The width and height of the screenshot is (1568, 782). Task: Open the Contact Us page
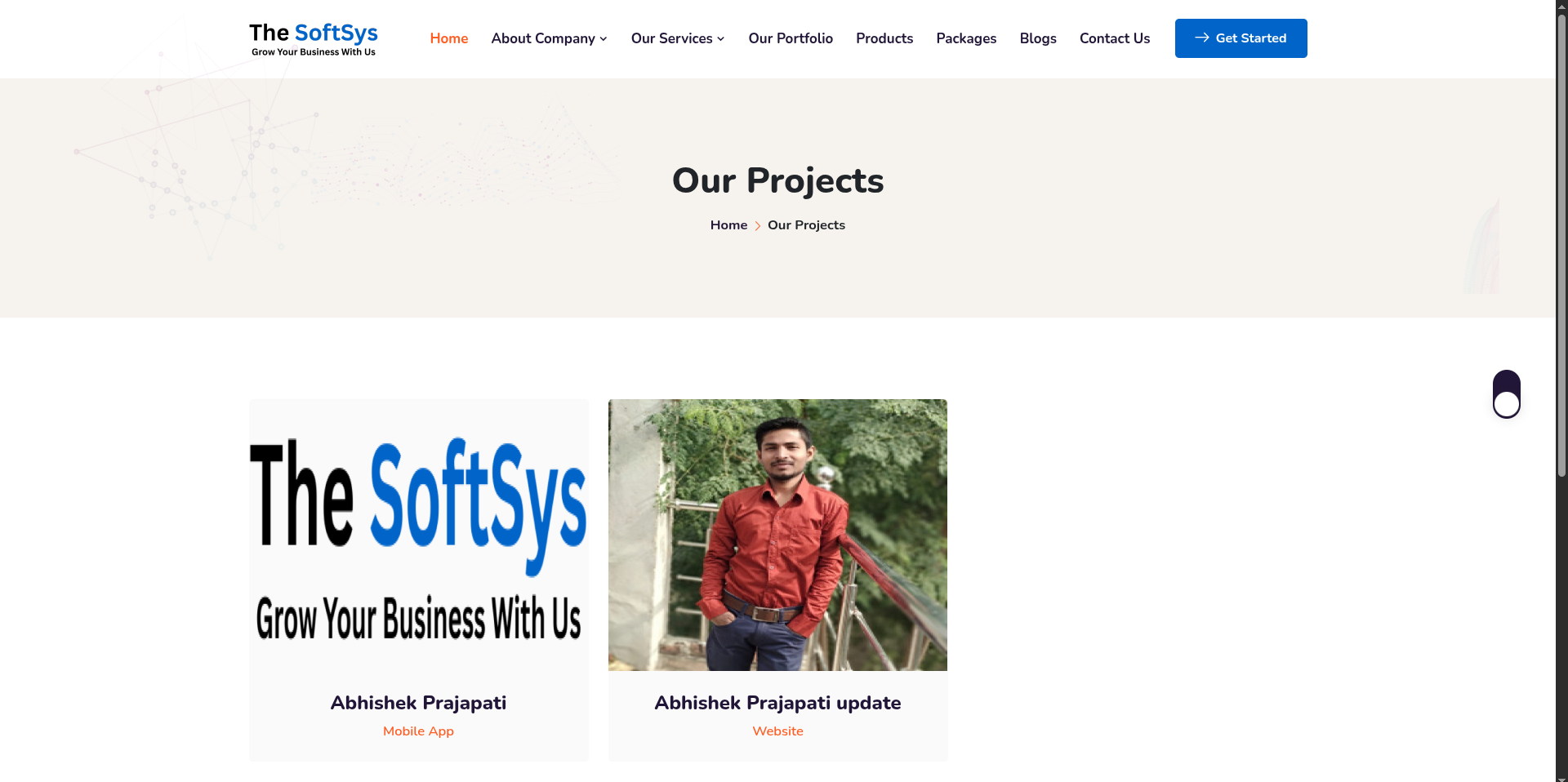tap(1115, 38)
